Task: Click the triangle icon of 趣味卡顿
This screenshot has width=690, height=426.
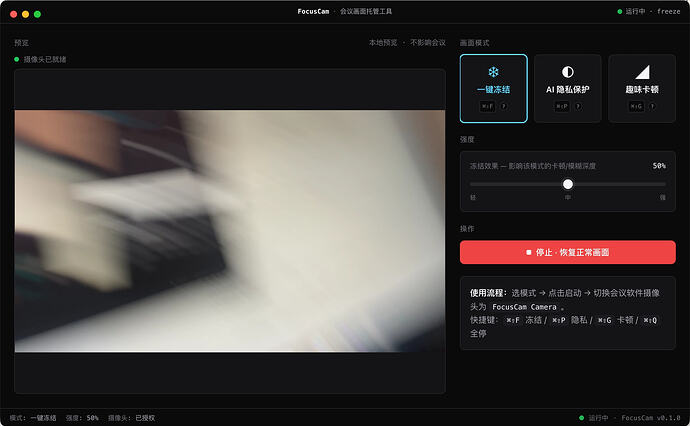Action: click(642, 72)
